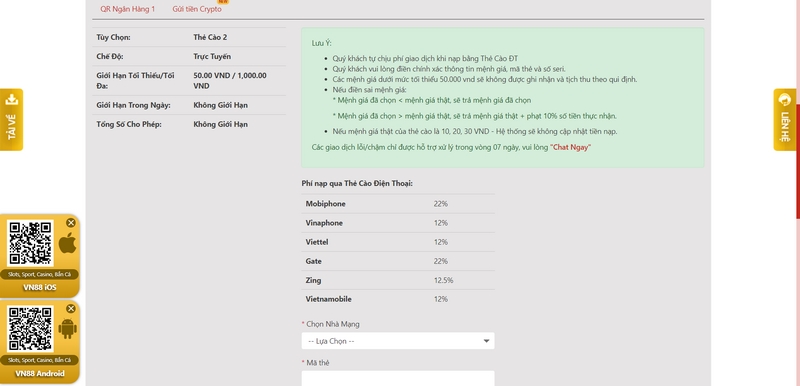Click the VN88 iOS label button
Image resolution: width=800 pixels, height=386 pixels.
(x=40, y=288)
